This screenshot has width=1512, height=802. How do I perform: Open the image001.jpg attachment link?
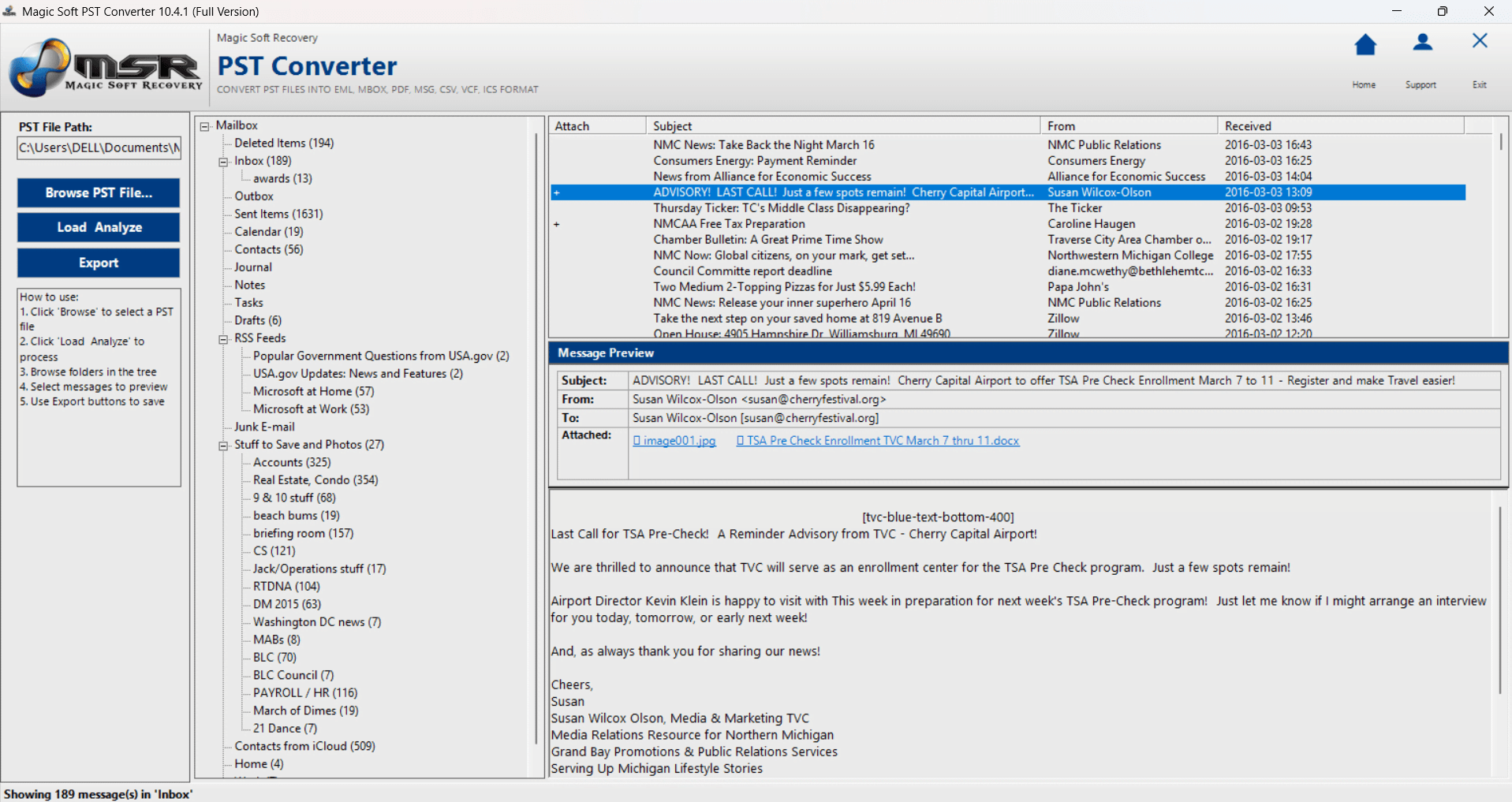click(674, 441)
